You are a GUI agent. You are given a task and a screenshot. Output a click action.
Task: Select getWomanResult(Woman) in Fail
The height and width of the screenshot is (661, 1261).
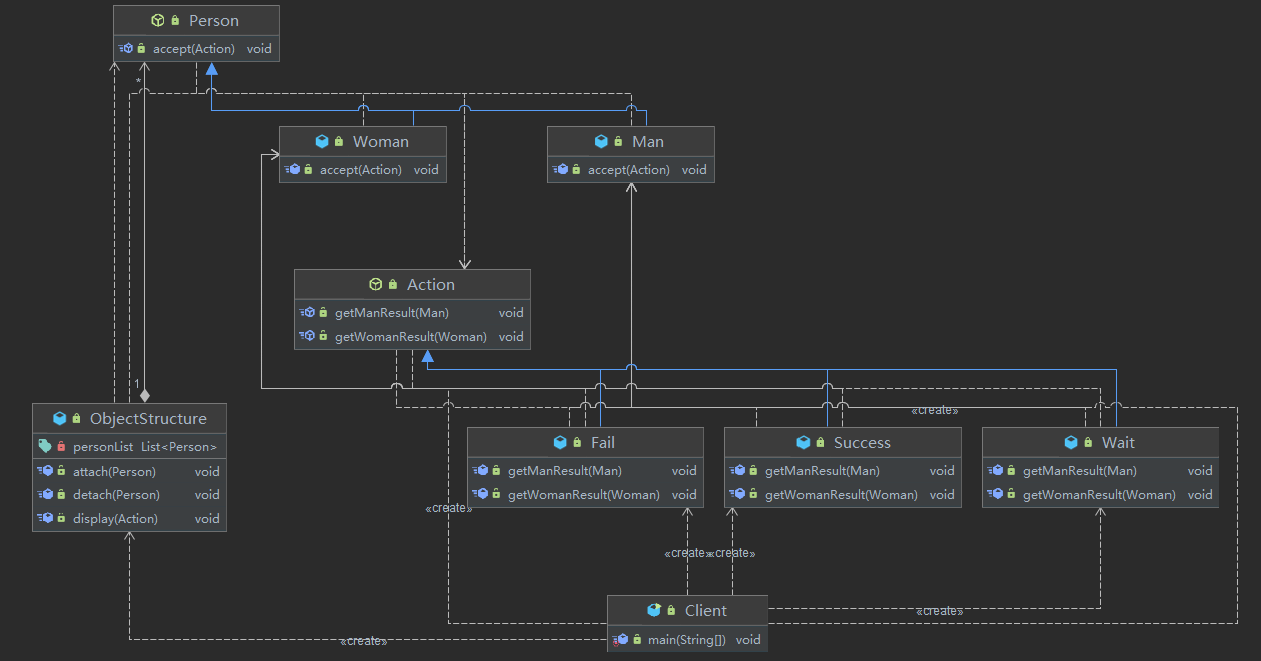(x=585, y=495)
